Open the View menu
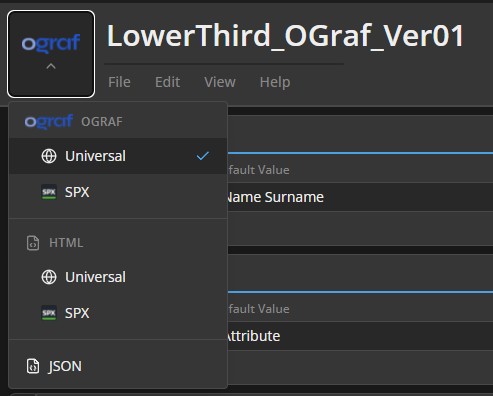Screen dimensions: 493x396 220,82
